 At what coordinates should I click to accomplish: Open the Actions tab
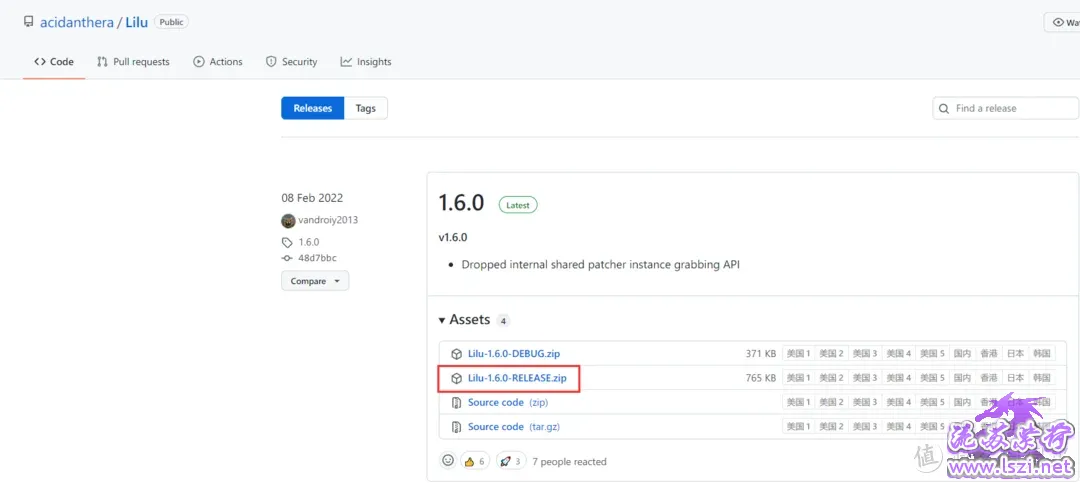(x=218, y=61)
